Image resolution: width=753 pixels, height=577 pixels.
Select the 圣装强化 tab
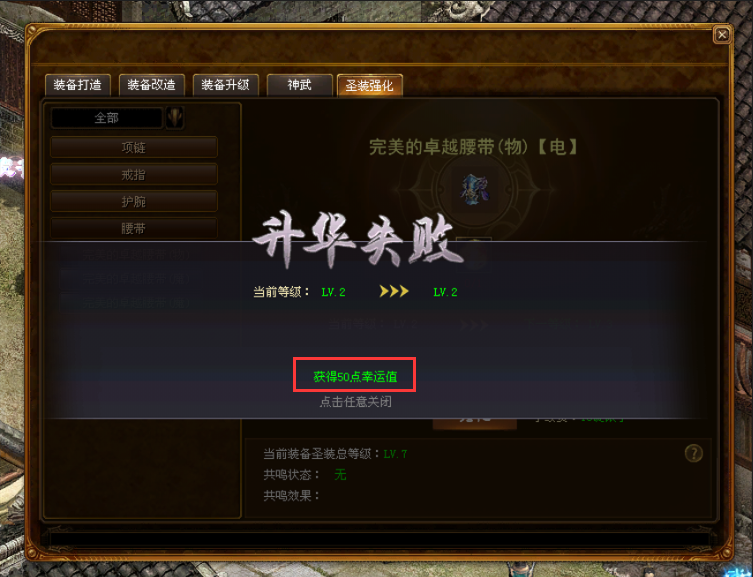(370, 85)
